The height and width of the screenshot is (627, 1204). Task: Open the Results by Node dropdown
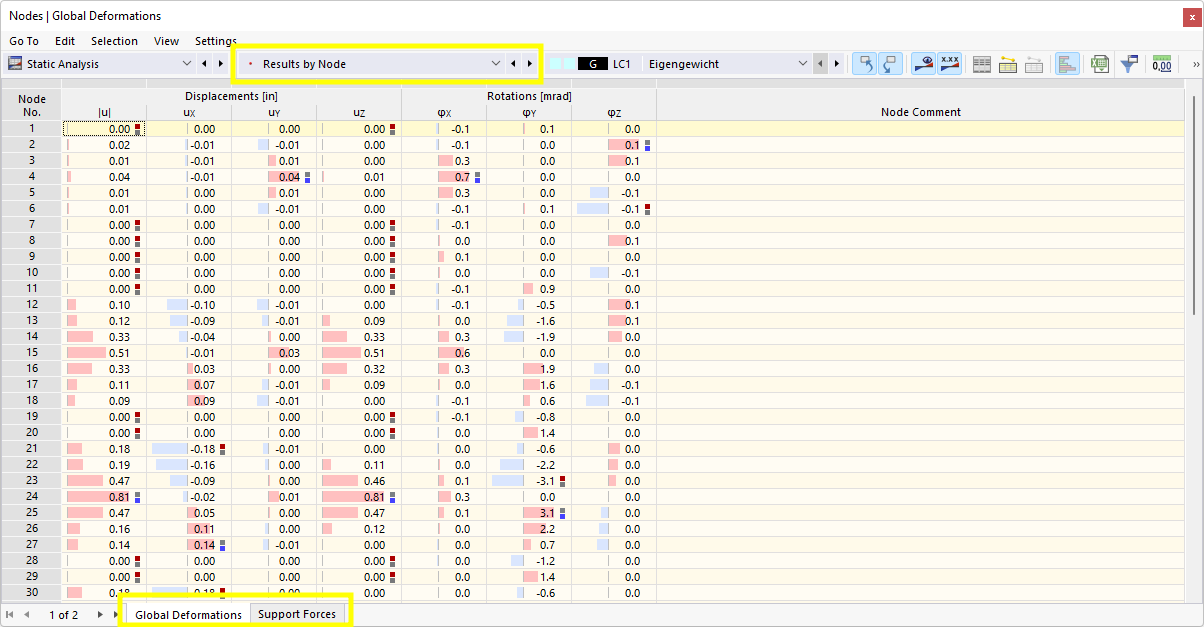[x=497, y=63]
